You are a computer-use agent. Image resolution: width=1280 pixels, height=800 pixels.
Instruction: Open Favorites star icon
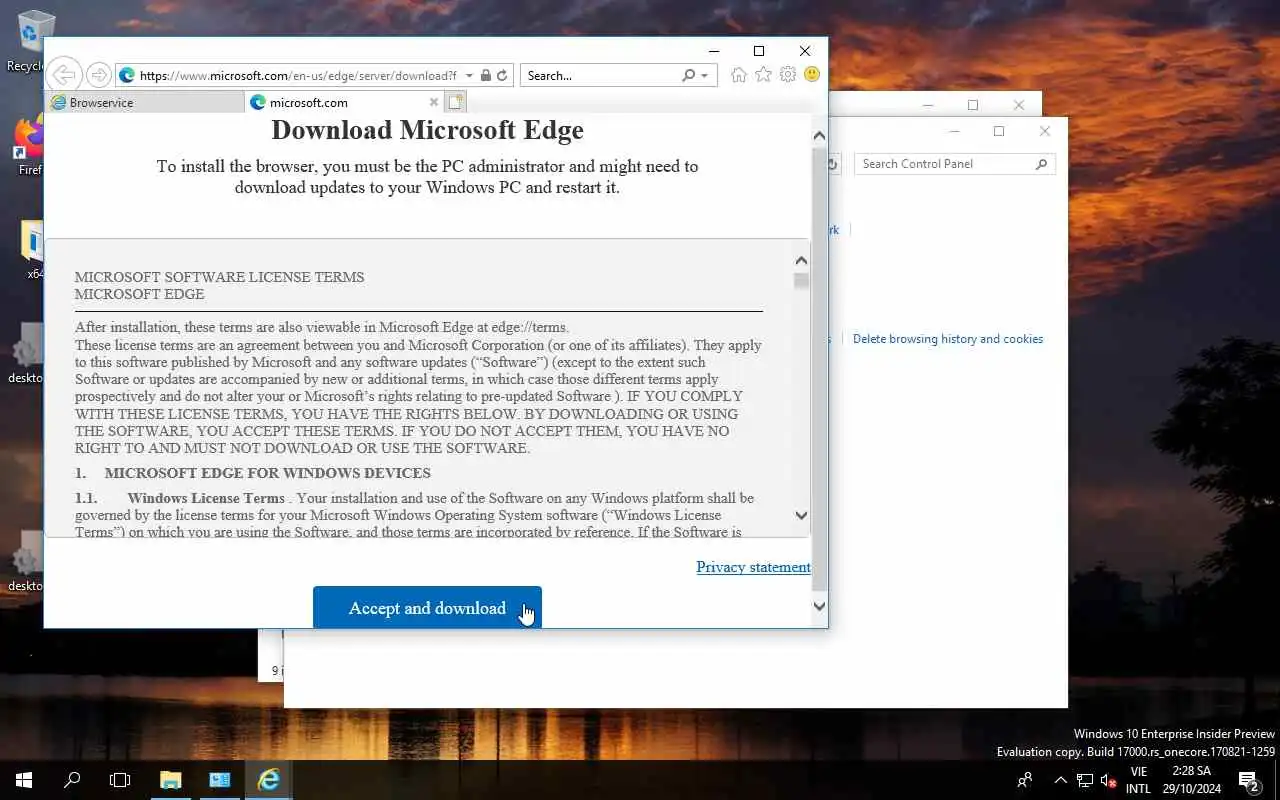coord(763,75)
